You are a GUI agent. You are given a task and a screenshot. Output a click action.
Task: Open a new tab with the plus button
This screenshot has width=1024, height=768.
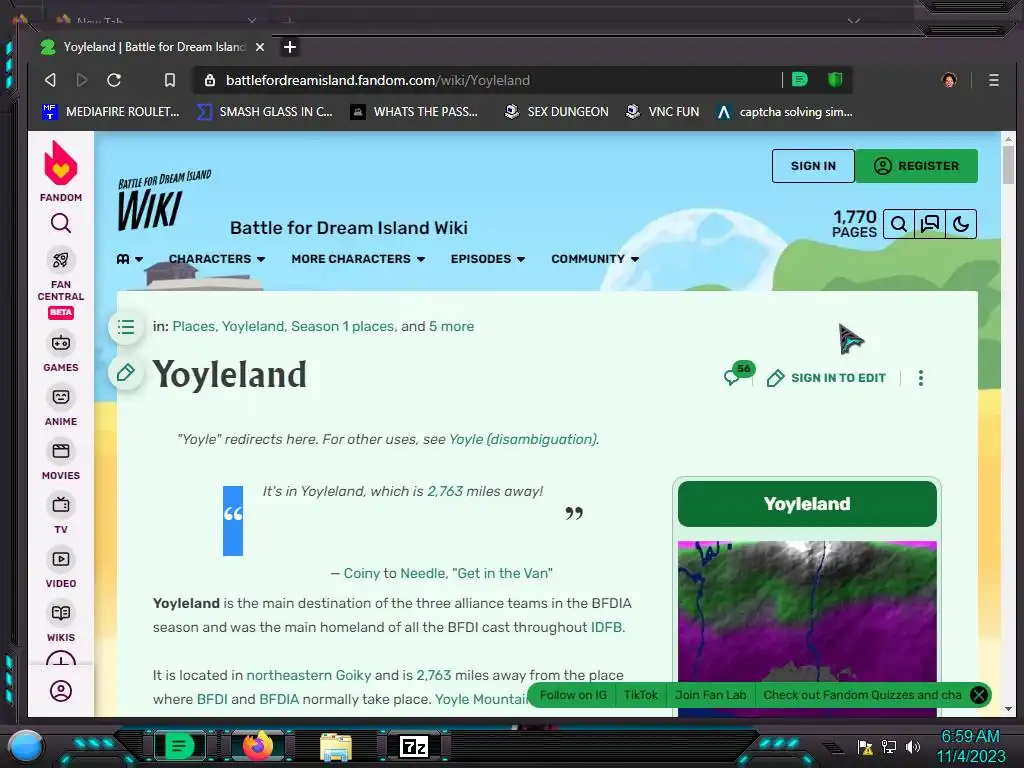pos(290,47)
